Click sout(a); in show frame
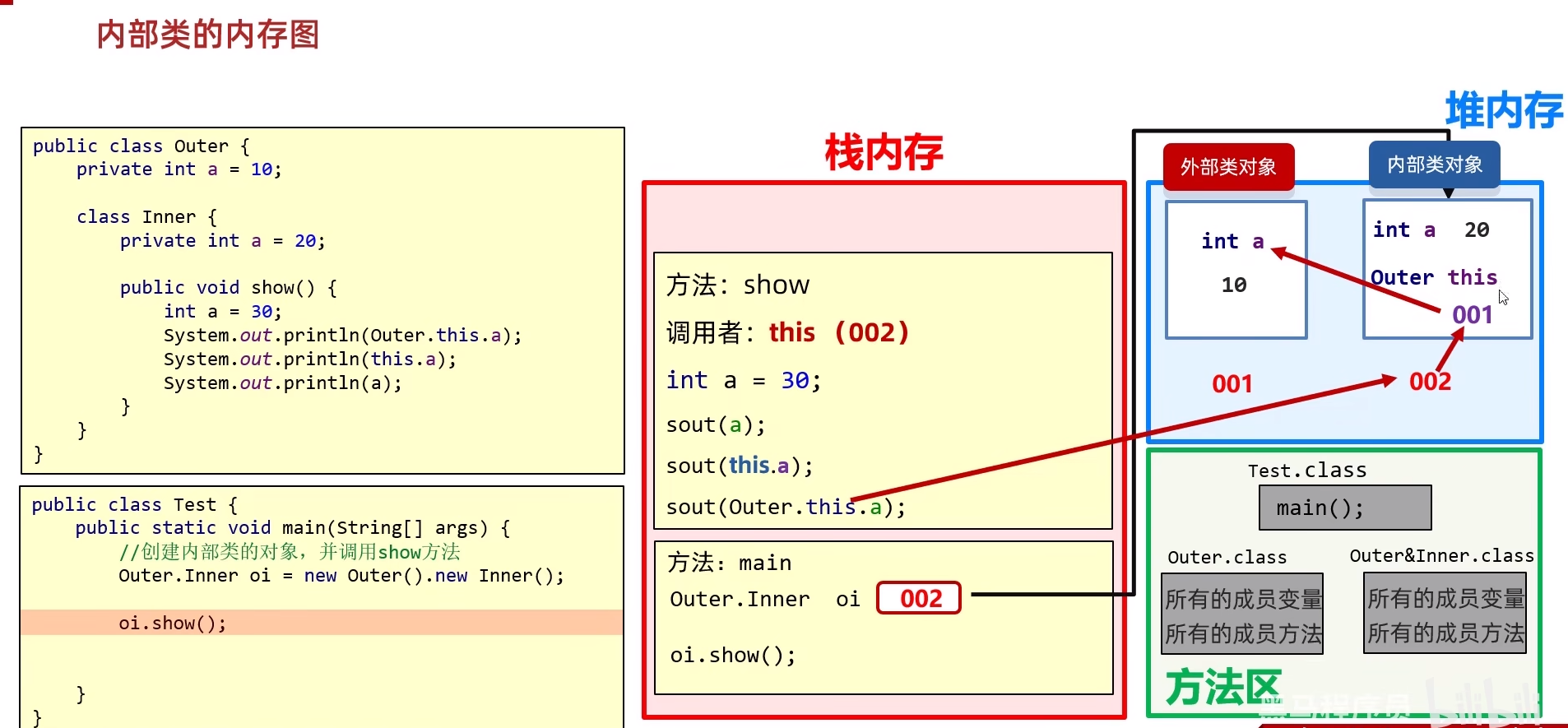Screen dimensions: 1568x728 tap(716, 425)
